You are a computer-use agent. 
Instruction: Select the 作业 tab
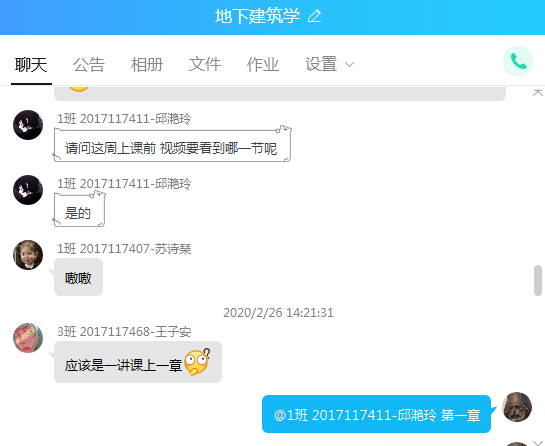(263, 65)
